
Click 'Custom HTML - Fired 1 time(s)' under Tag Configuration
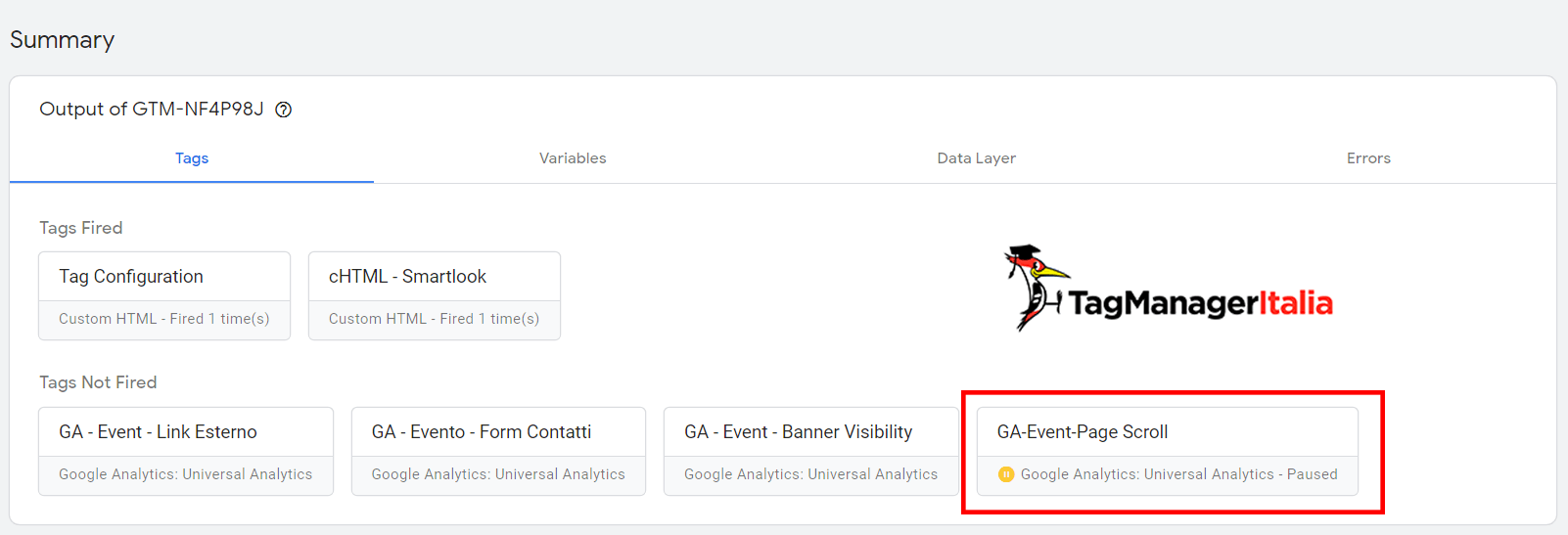click(x=164, y=319)
